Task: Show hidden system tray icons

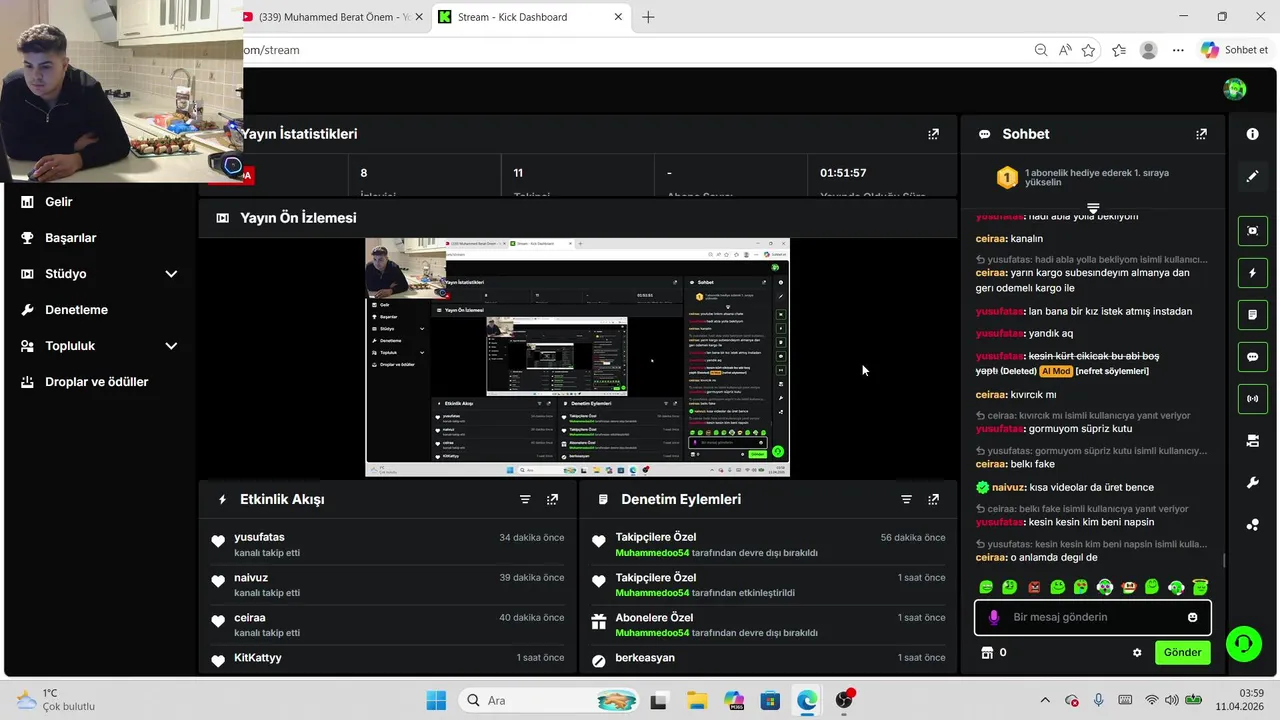Action: coord(1046,700)
